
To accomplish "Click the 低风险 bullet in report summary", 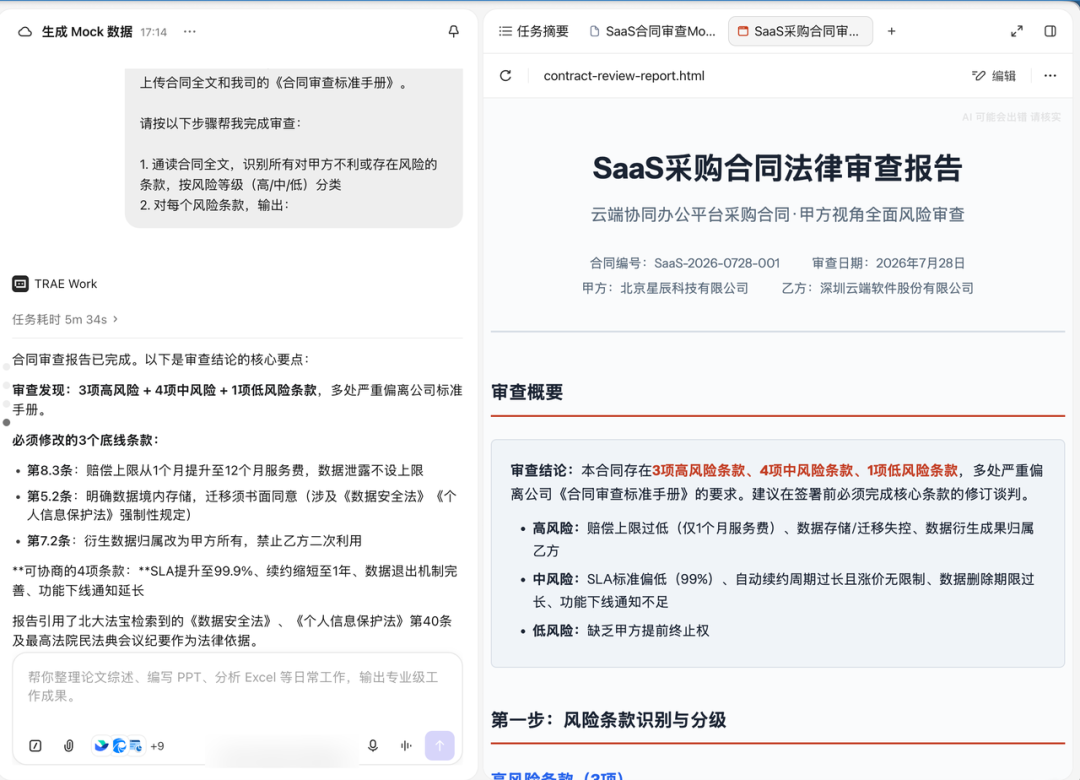I will [x=621, y=630].
